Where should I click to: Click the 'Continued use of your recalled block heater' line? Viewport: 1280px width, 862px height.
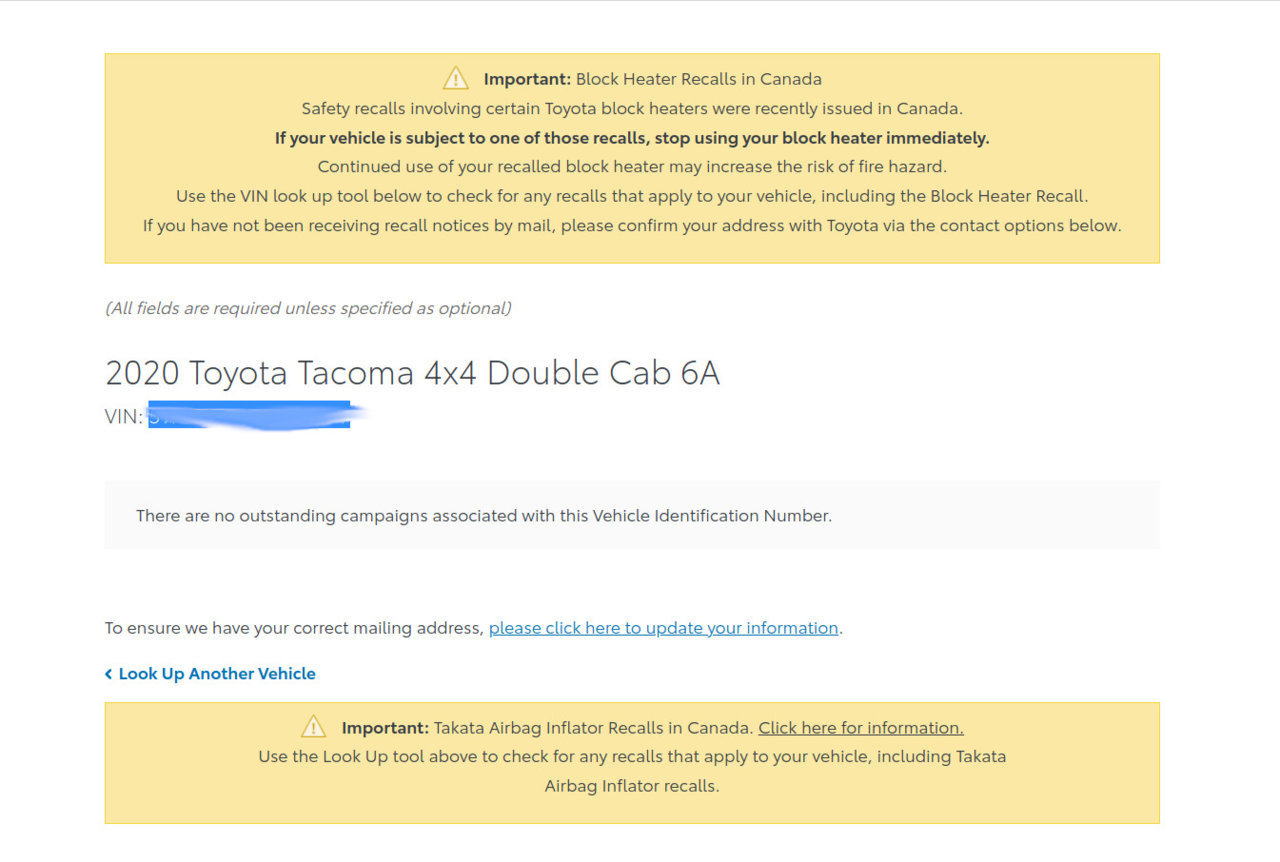point(632,167)
